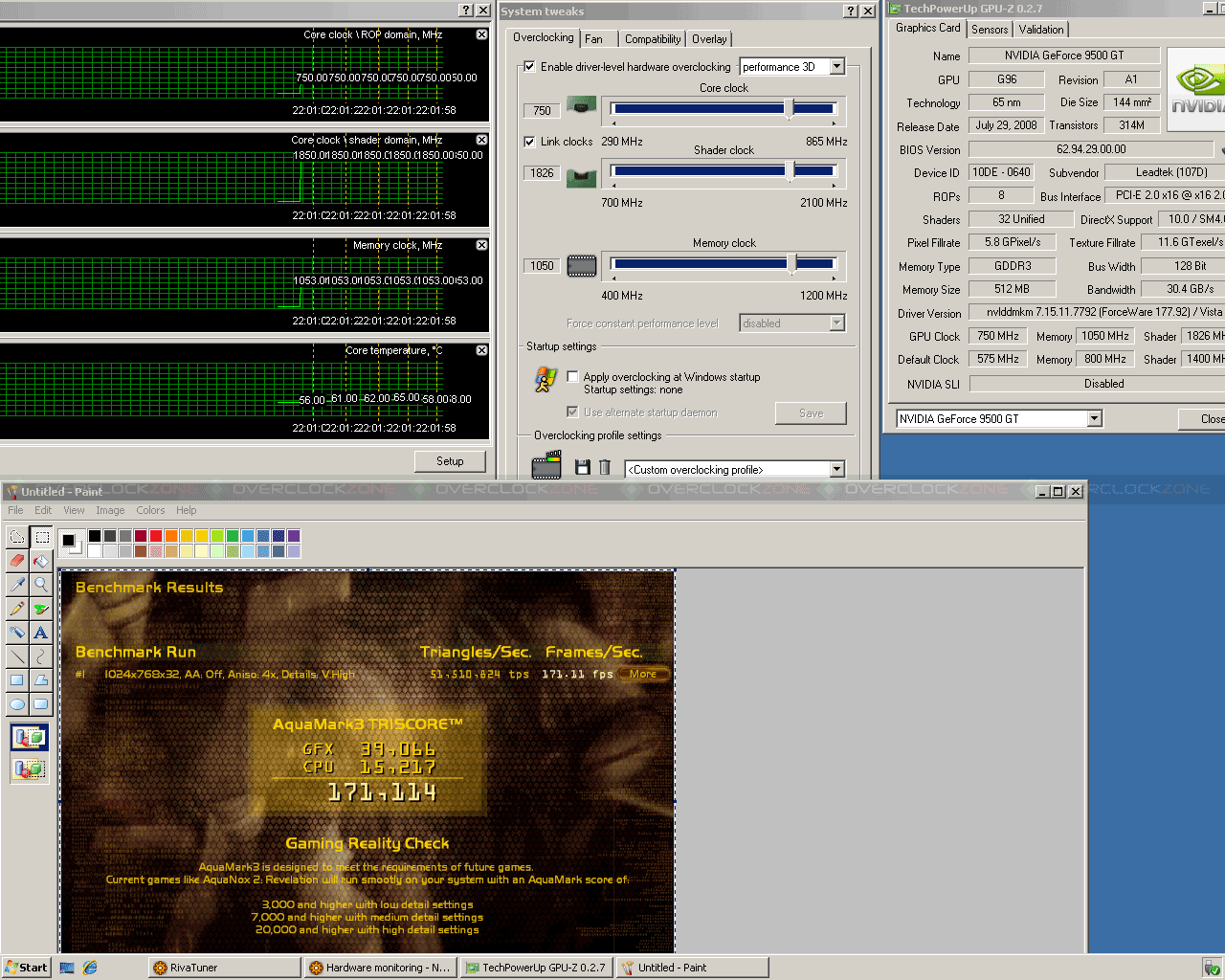The image size is (1225, 980).
Task: Select the Pick Color eyedropper tool
Action: (17, 585)
